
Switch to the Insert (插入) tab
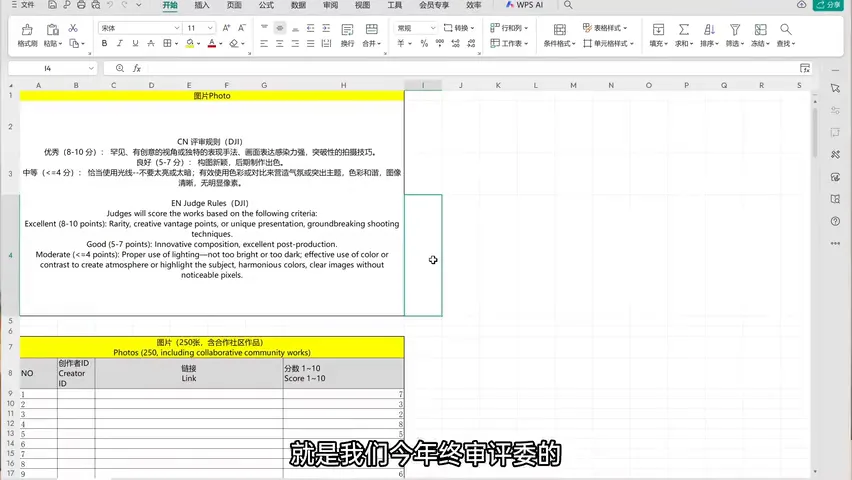[202, 5]
